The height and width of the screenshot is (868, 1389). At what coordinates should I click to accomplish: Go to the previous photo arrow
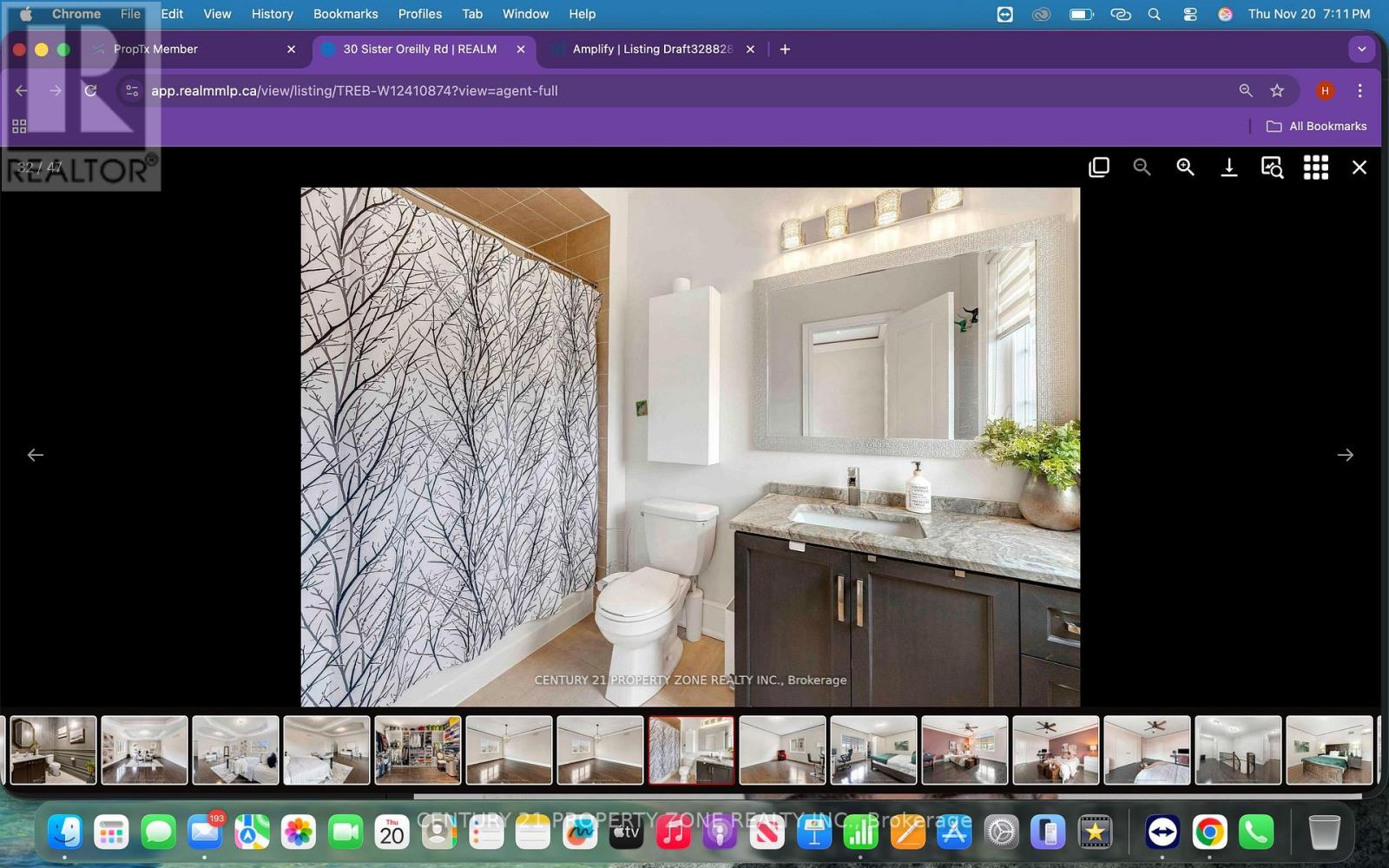point(36,455)
